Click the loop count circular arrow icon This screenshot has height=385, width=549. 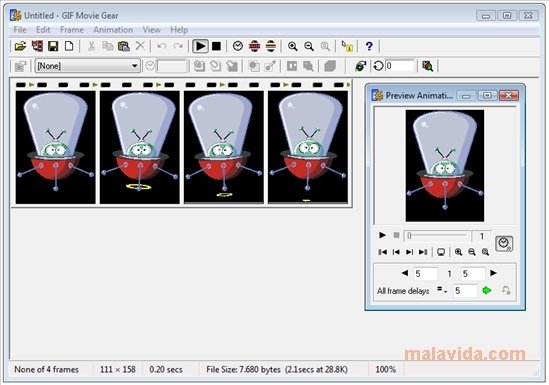pyautogui.click(x=378, y=66)
